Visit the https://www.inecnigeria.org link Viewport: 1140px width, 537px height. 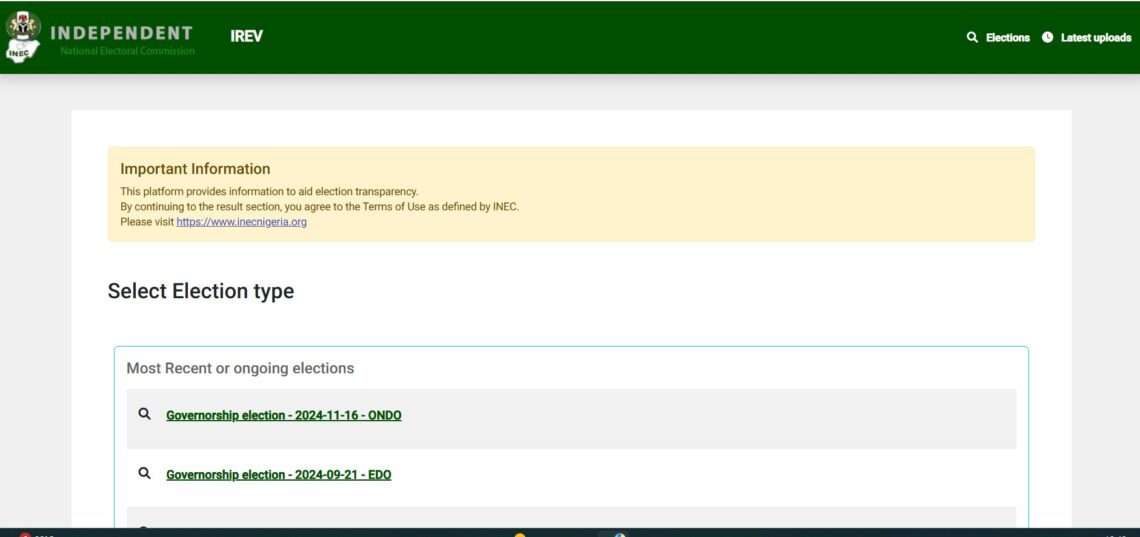pyautogui.click(x=241, y=222)
